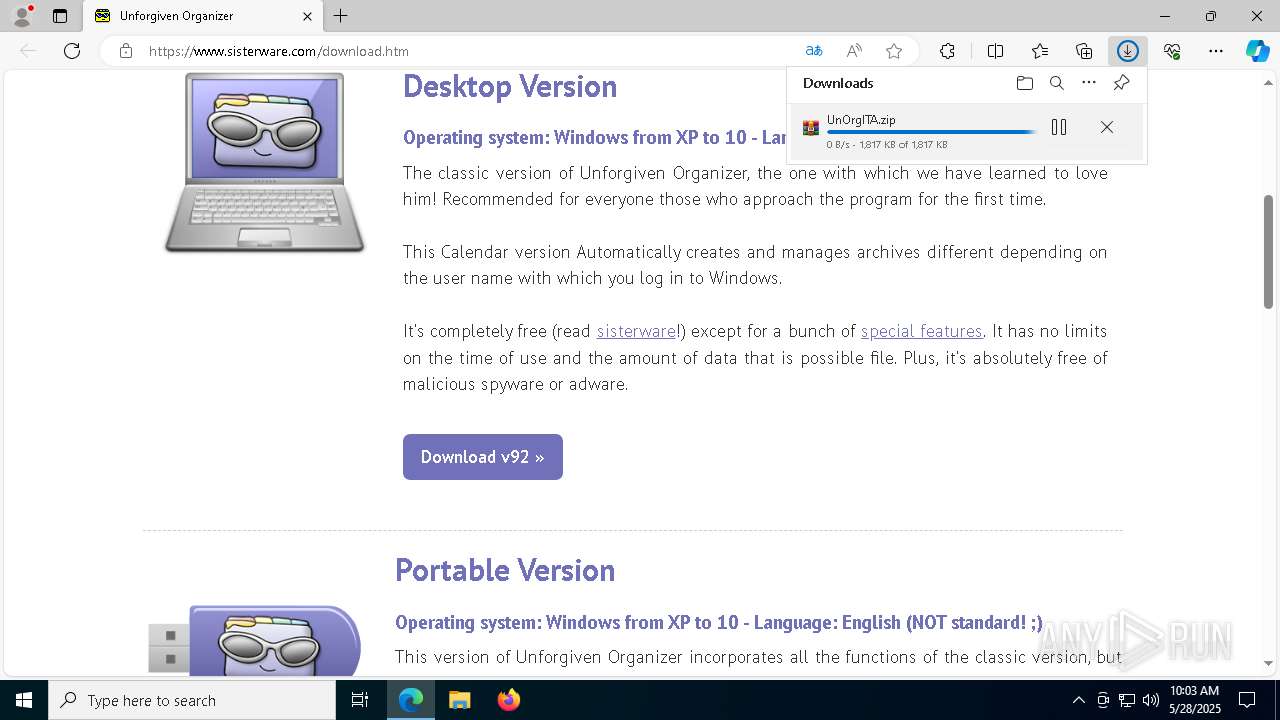View site information lock icon
1280x720 pixels.
[126, 51]
